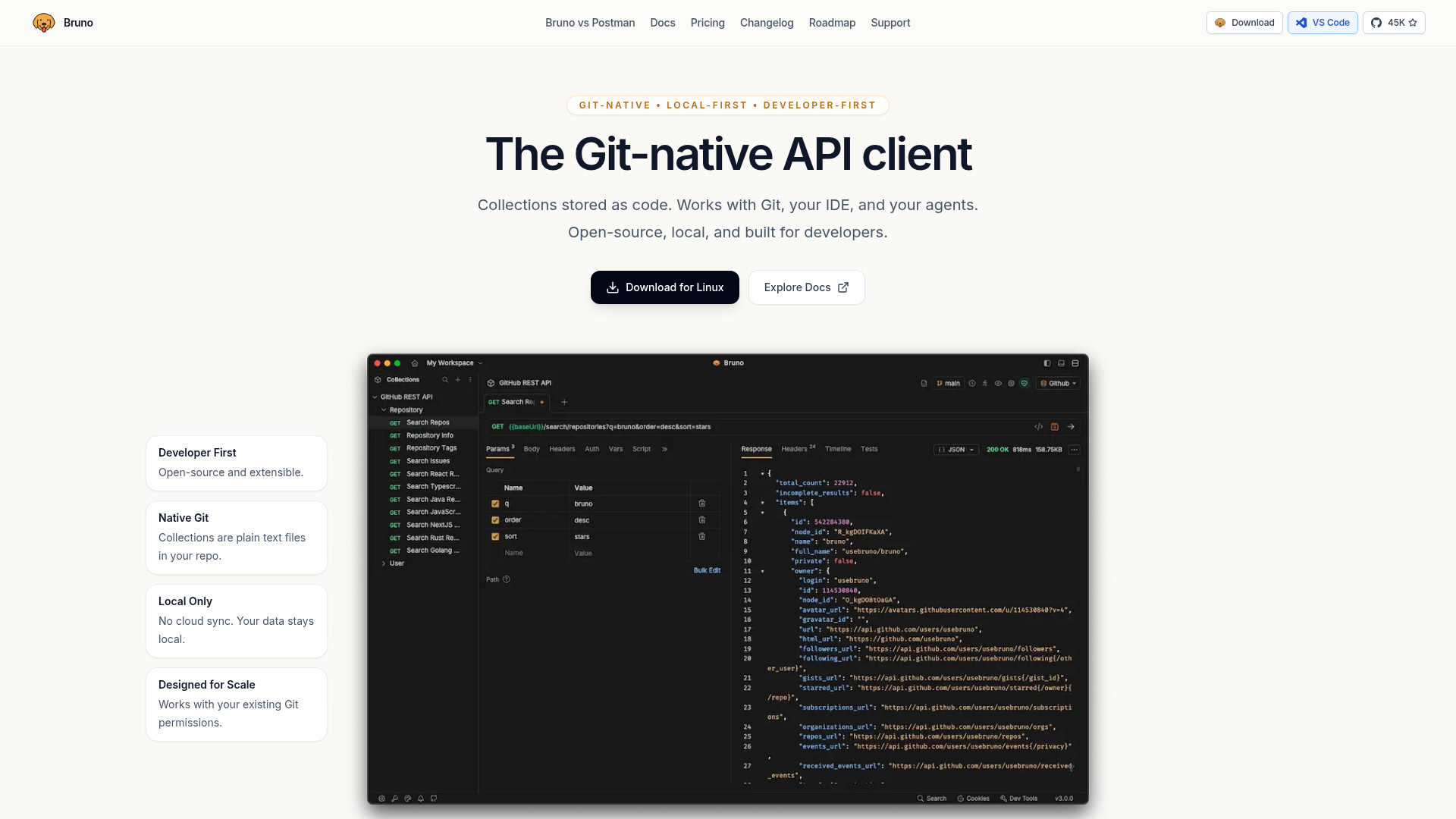This screenshot has height=819, width=1456.
Task: Click the collections search magnifier icon
Action: click(x=445, y=380)
